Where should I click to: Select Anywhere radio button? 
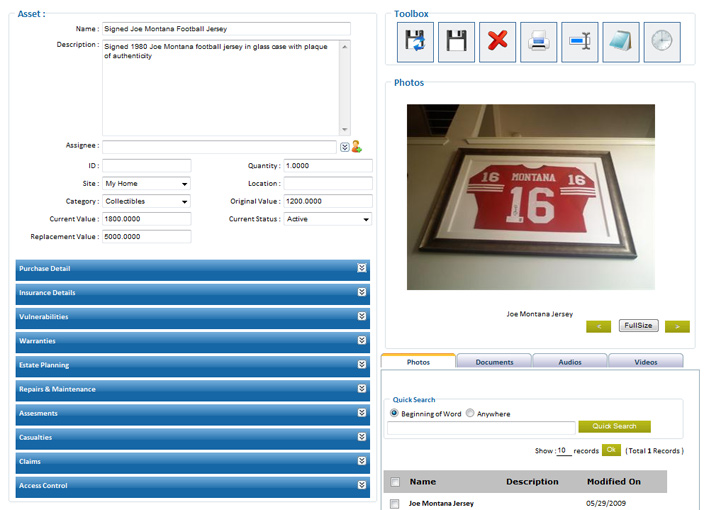point(470,413)
